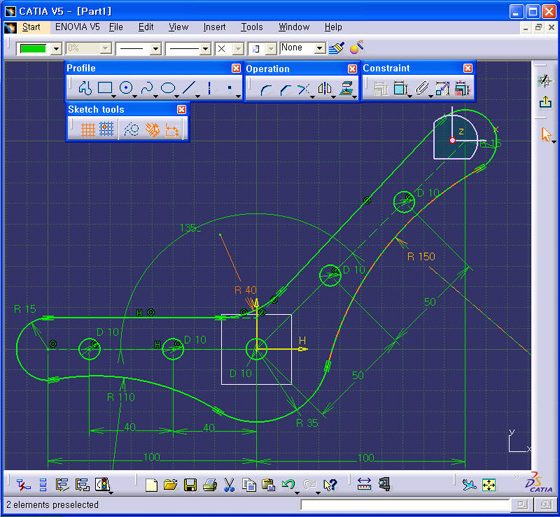
Task: Toggle Construction/Standard Element mode
Action: click(x=131, y=129)
